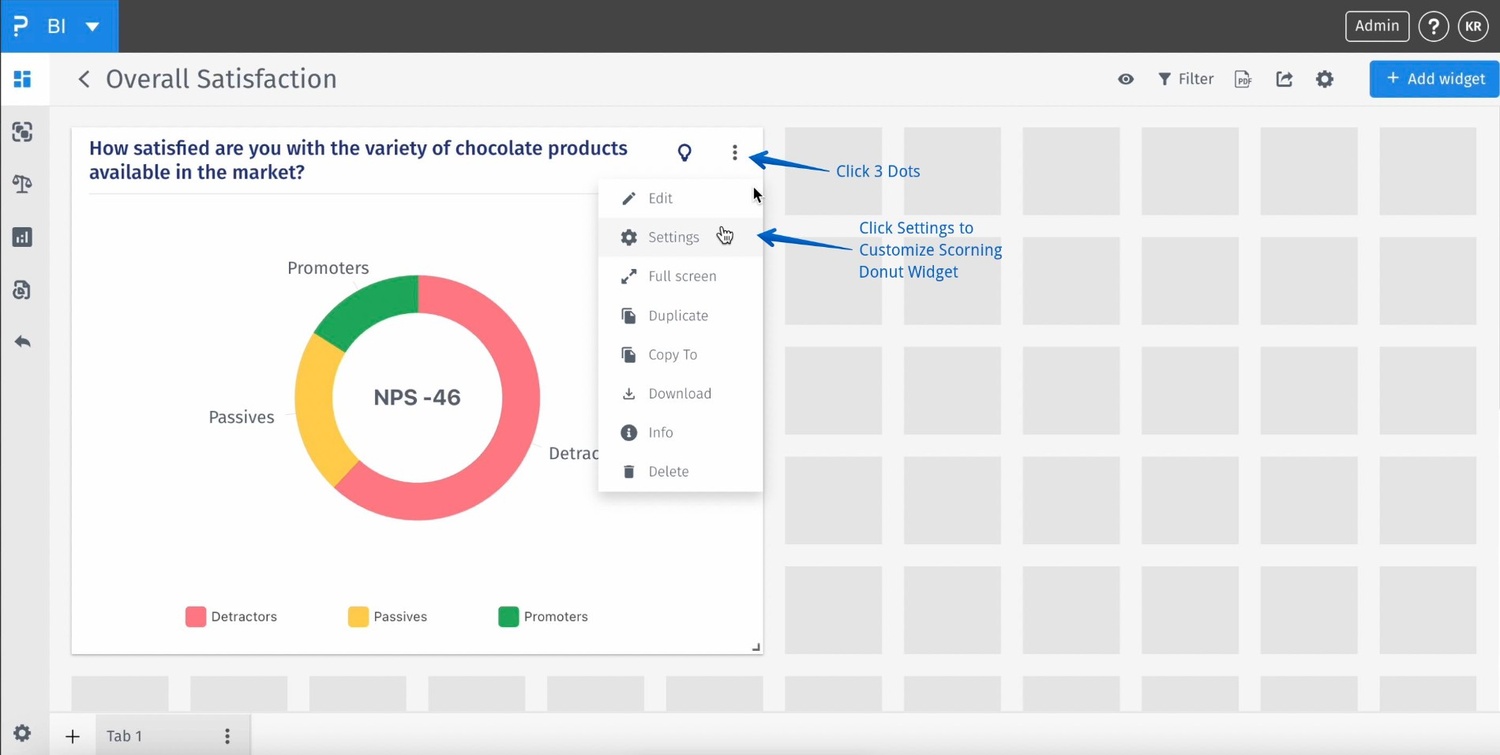Click the Filter button

tap(1186, 79)
